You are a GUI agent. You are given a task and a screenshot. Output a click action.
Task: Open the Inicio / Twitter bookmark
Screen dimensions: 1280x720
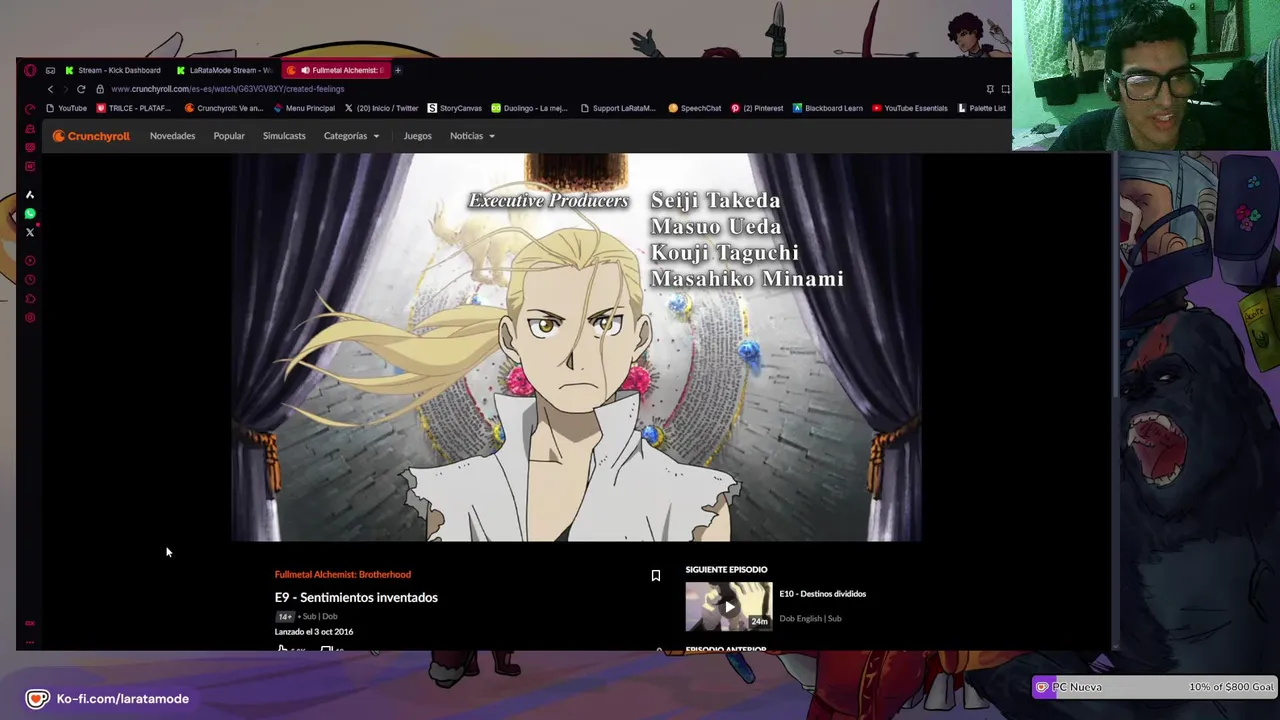point(381,108)
